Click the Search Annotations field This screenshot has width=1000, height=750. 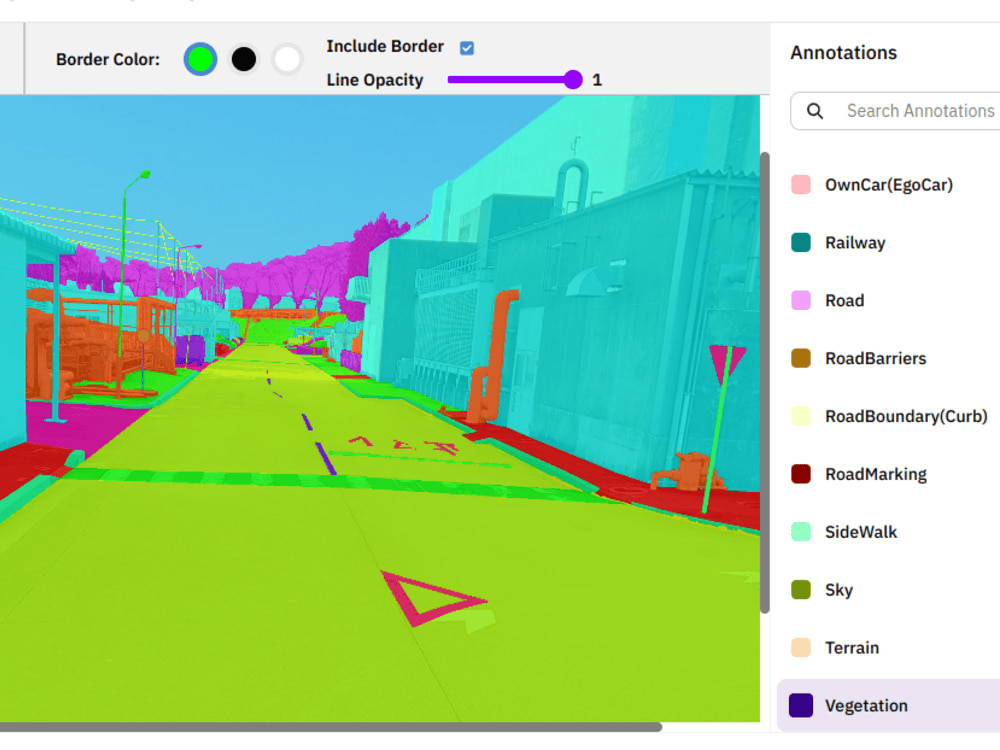pos(895,111)
